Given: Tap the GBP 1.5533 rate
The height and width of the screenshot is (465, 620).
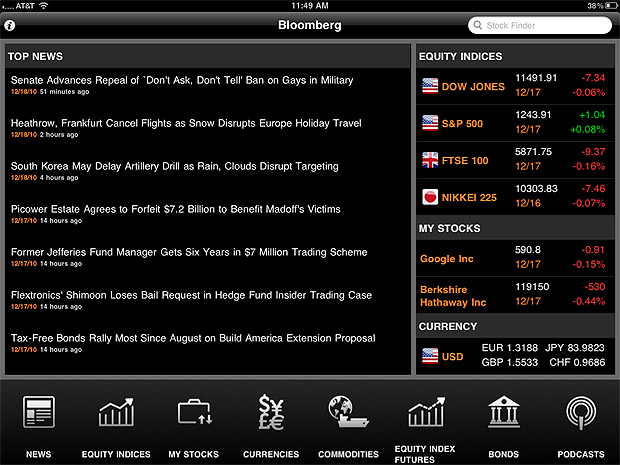Looking at the screenshot, I should point(510,362).
